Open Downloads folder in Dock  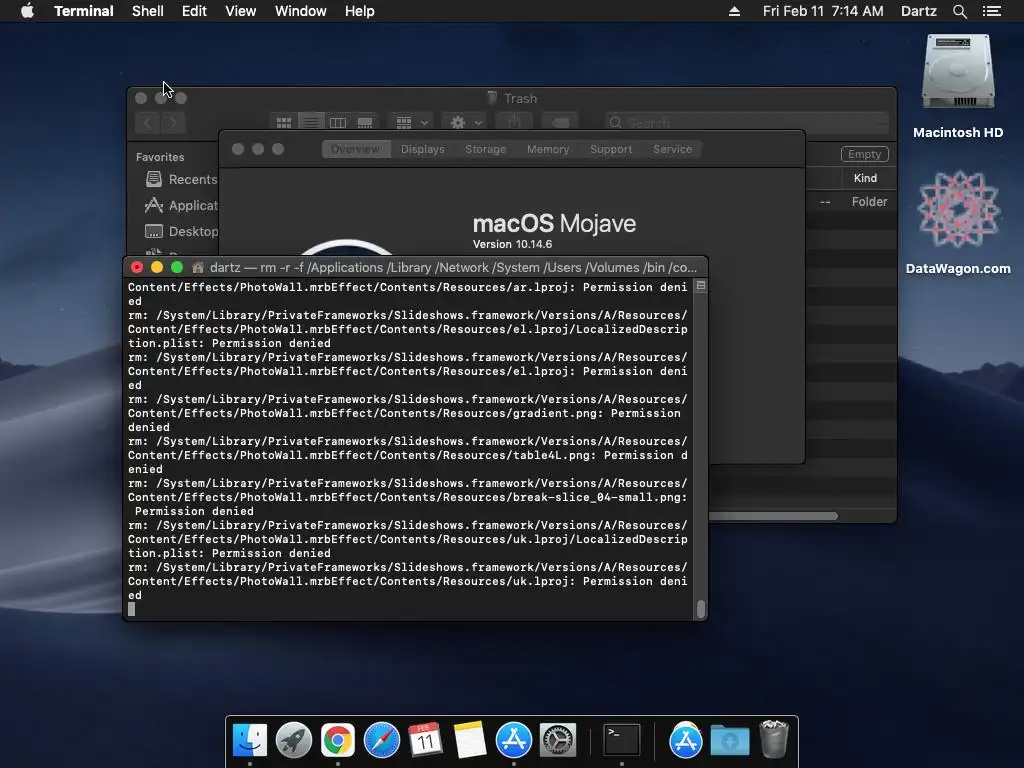pos(729,741)
